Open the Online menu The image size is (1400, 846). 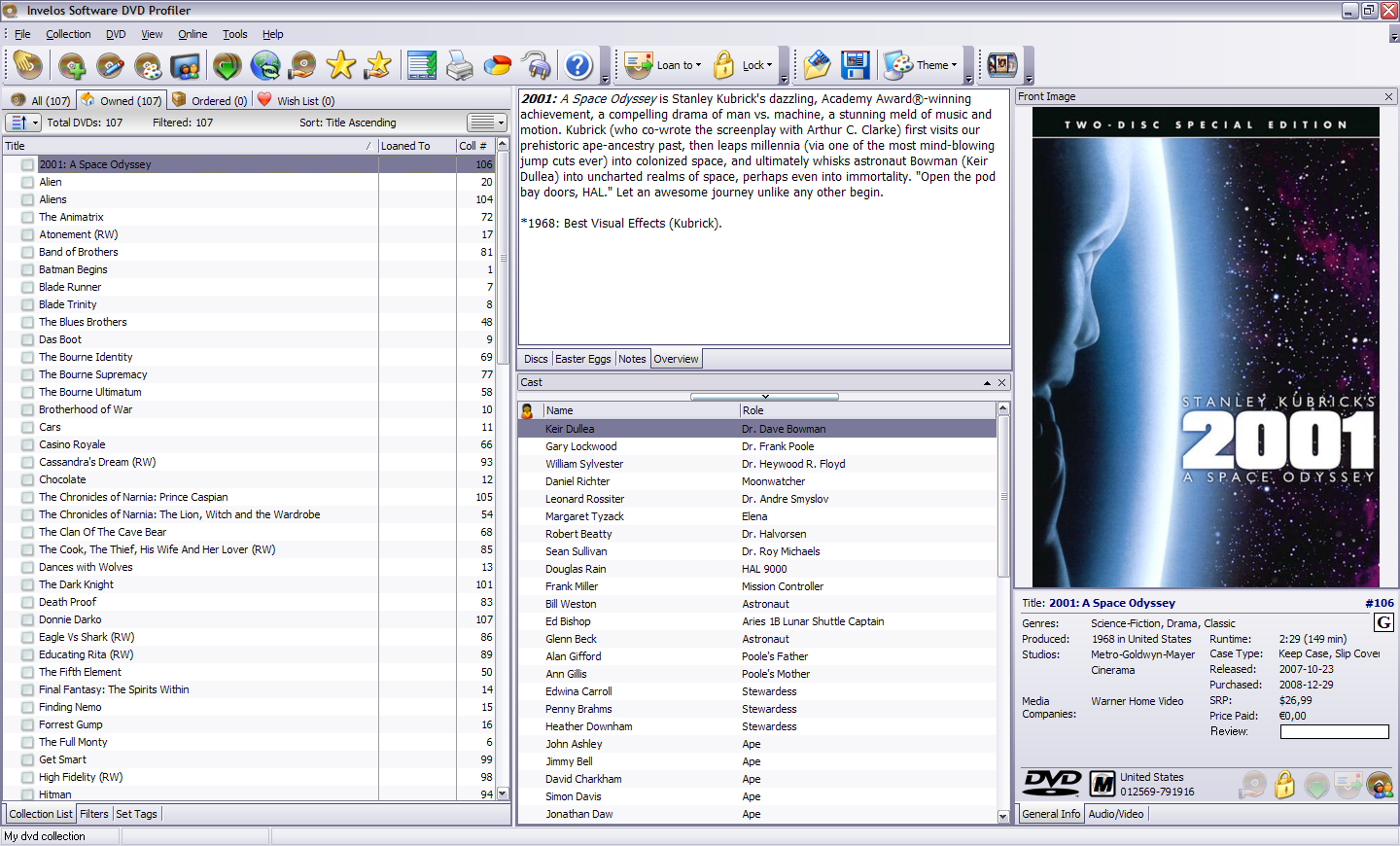pyautogui.click(x=192, y=34)
